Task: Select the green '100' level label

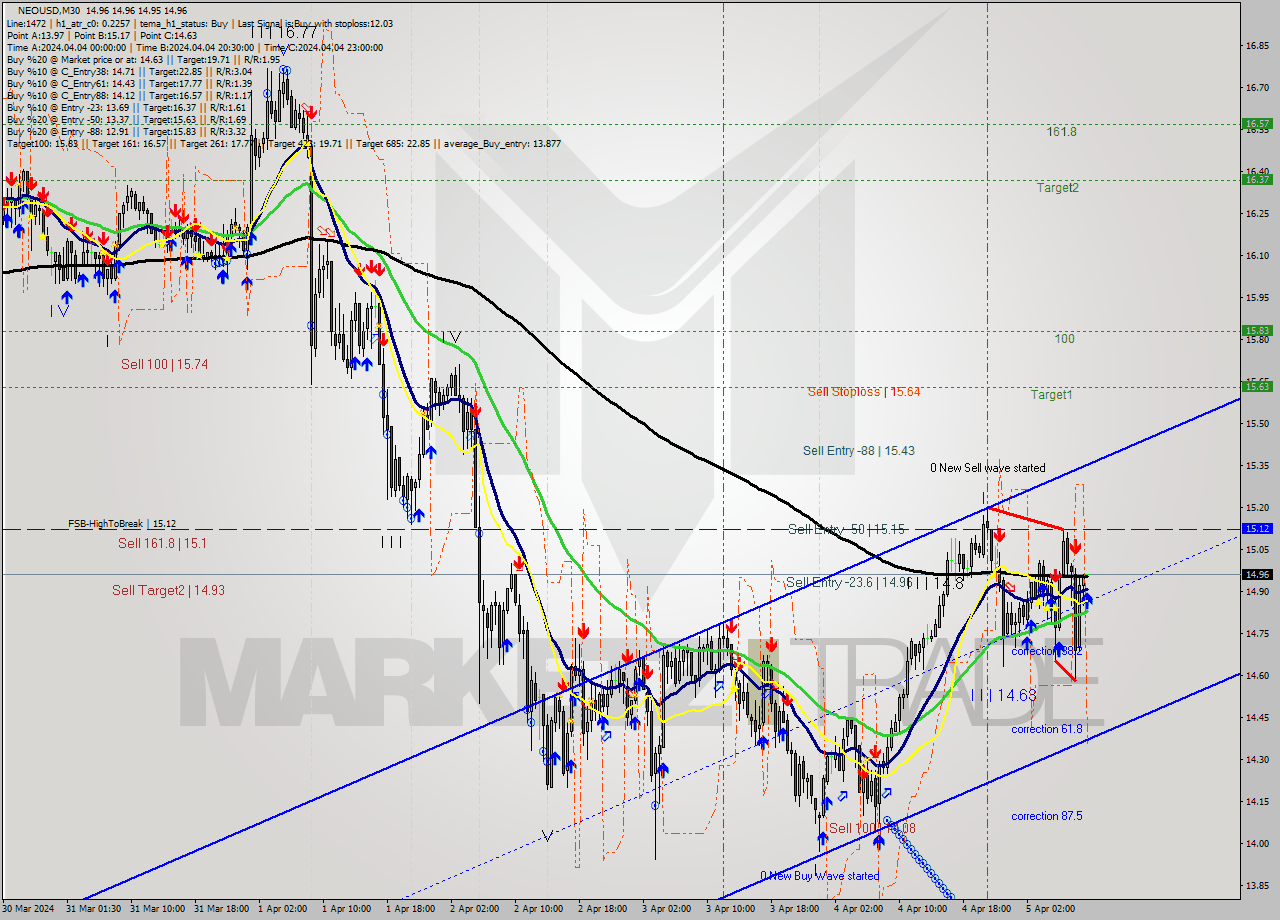Action: (1064, 339)
